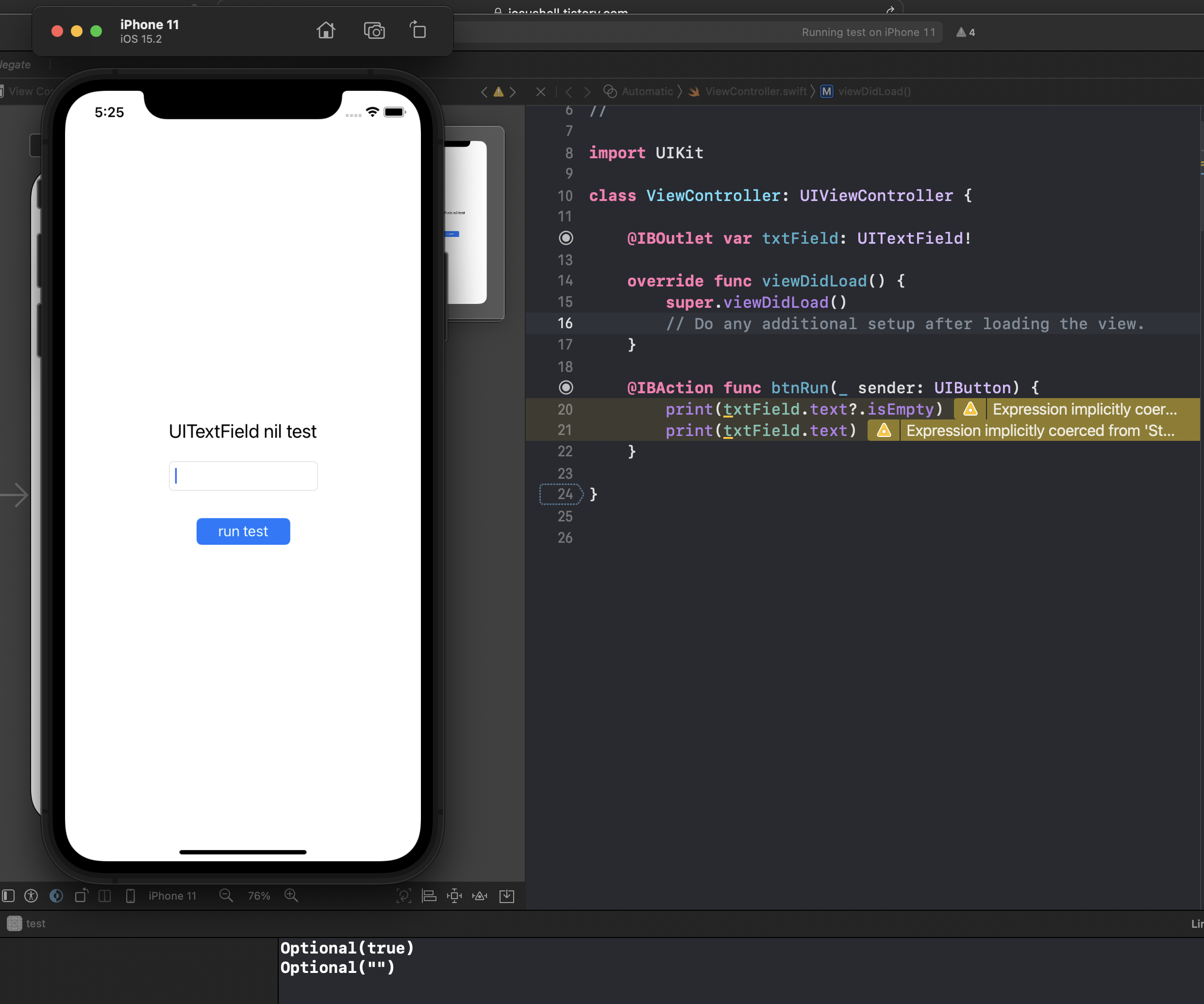Expand the Automatic breadcrumb menu
The height and width of the screenshot is (1004, 1204).
coord(646,92)
